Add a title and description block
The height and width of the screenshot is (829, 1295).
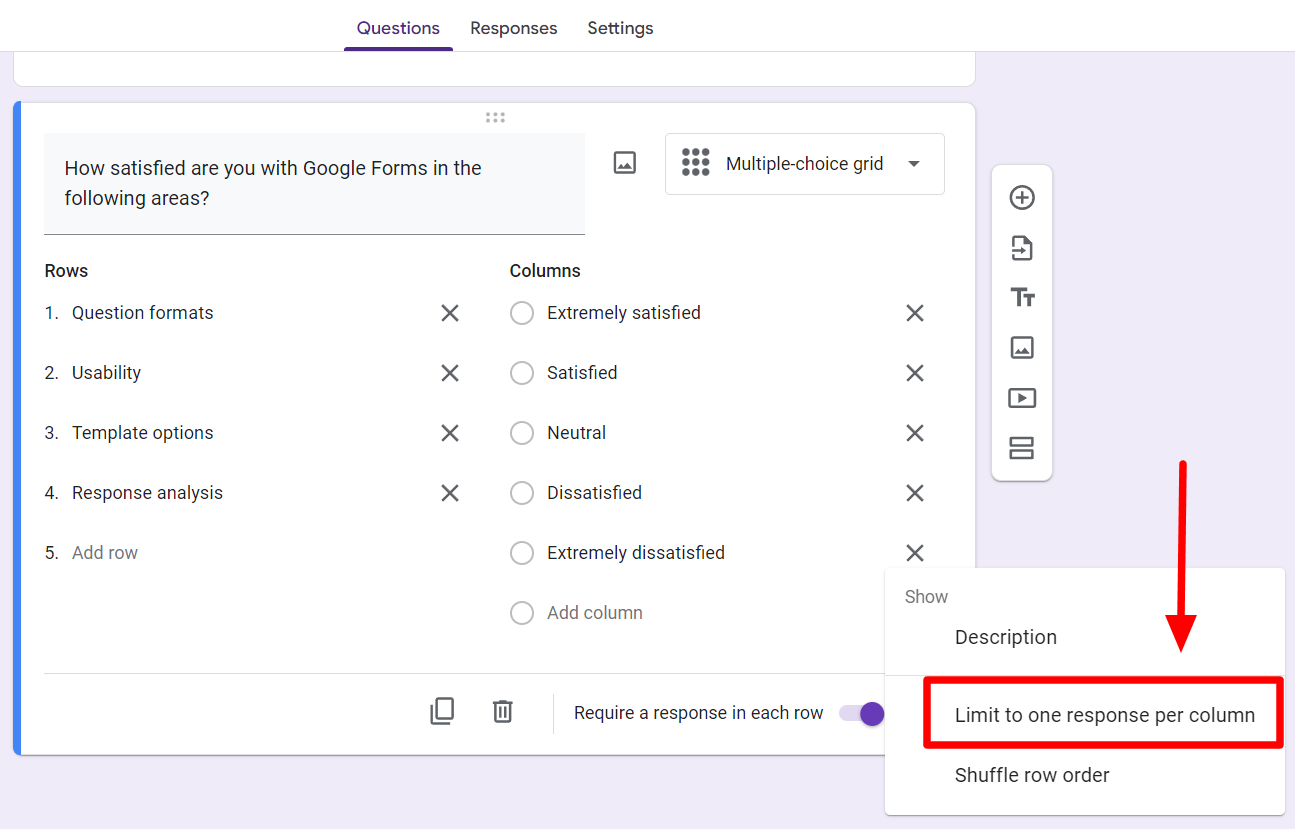tap(1021, 298)
